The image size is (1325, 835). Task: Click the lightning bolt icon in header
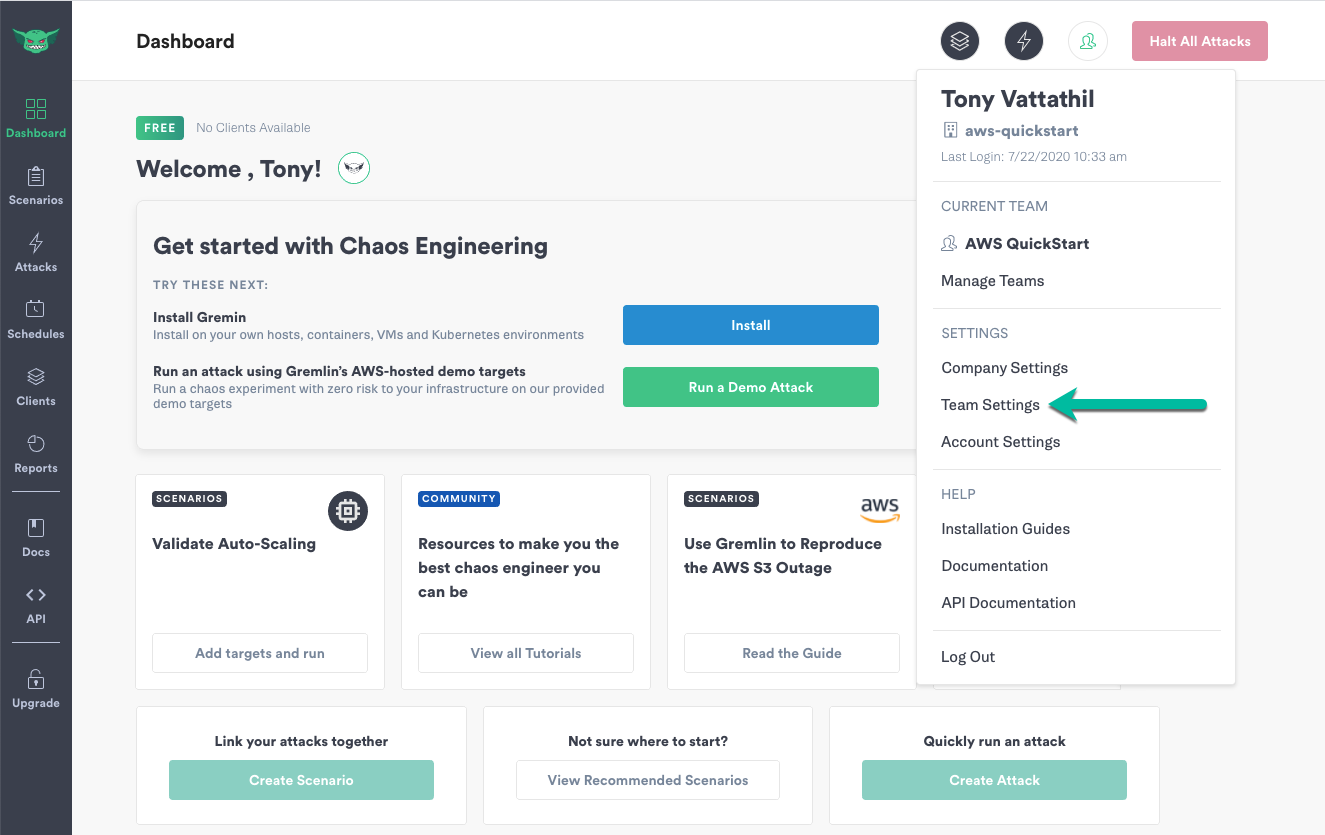1024,41
